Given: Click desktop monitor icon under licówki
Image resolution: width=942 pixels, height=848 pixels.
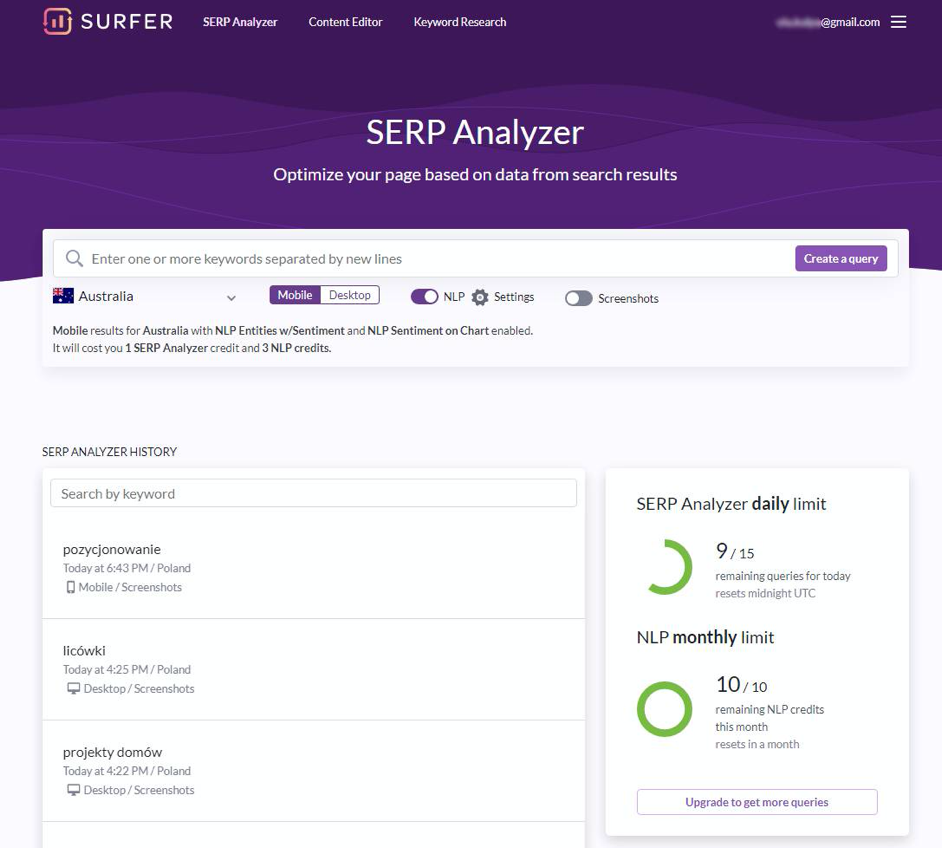Looking at the screenshot, I should coord(73,689).
